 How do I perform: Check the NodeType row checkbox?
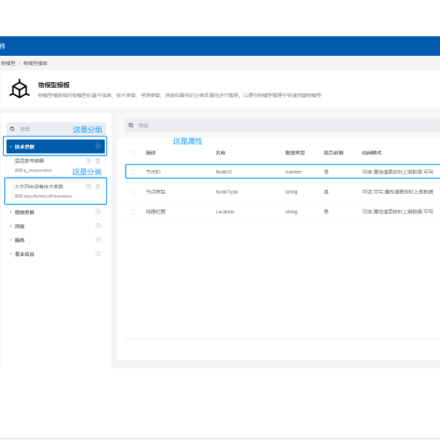[133, 192]
